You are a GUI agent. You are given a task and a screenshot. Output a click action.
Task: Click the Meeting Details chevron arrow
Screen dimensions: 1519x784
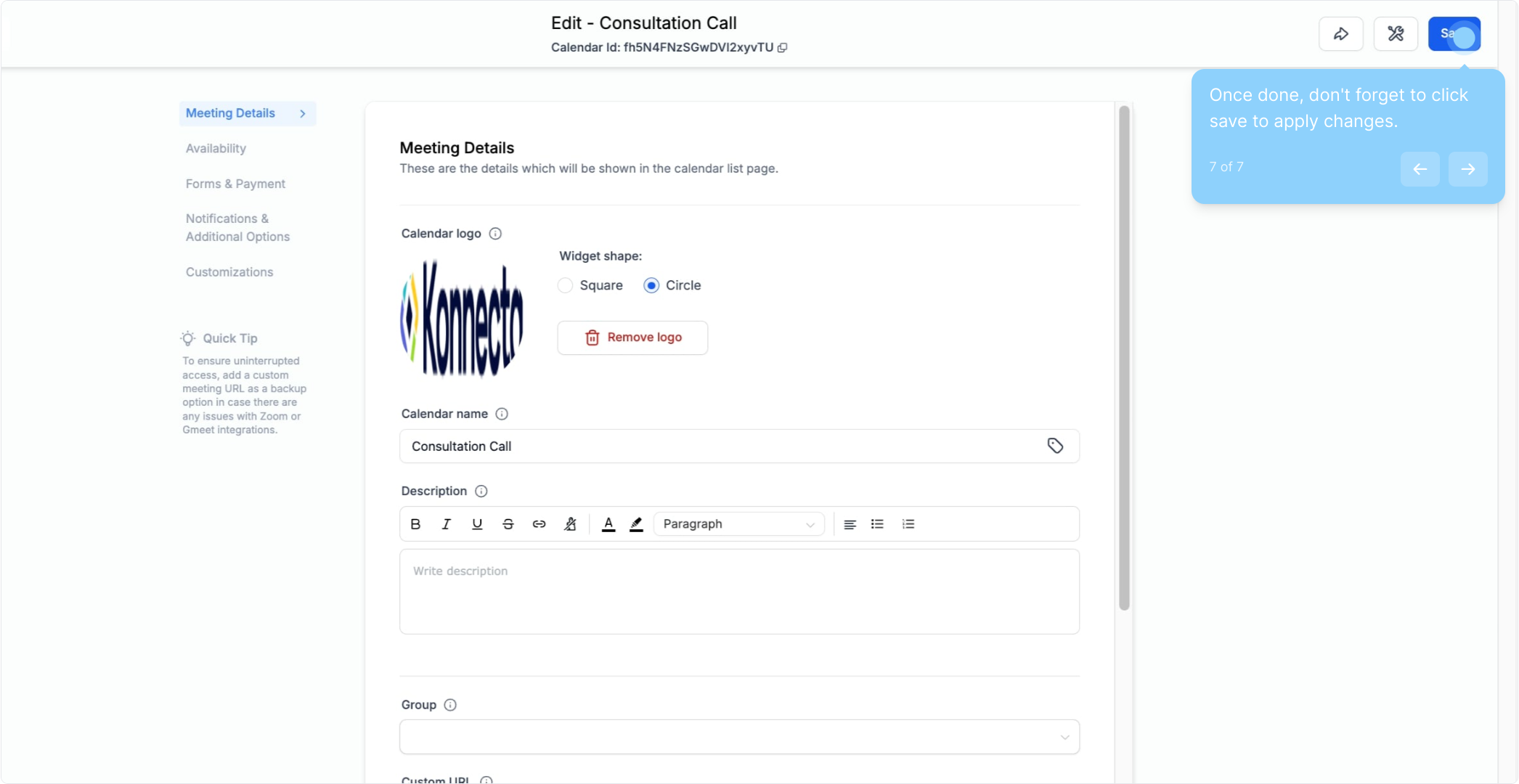[303, 114]
